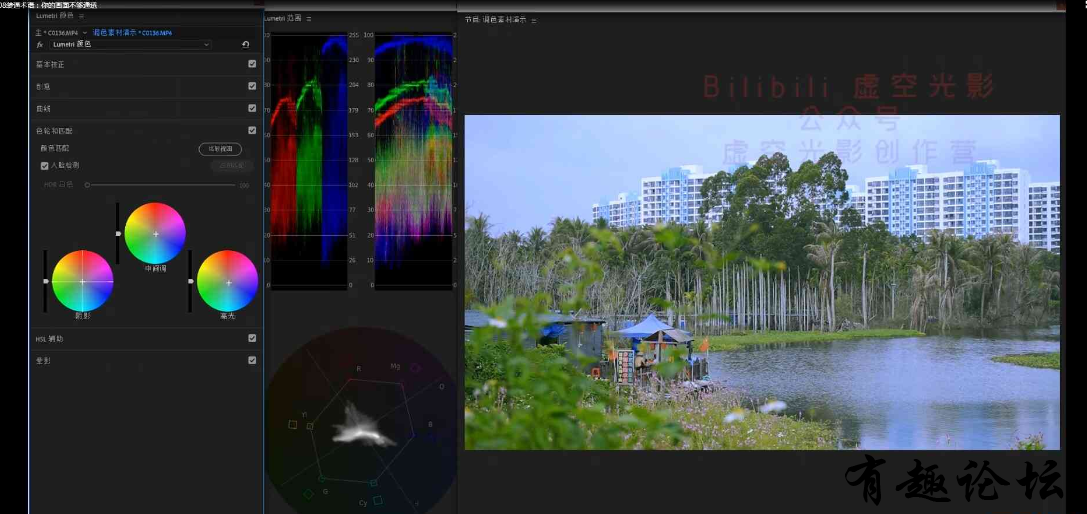Expand the 晕影 section
Screen dimensions: 1087x514
[43, 361]
